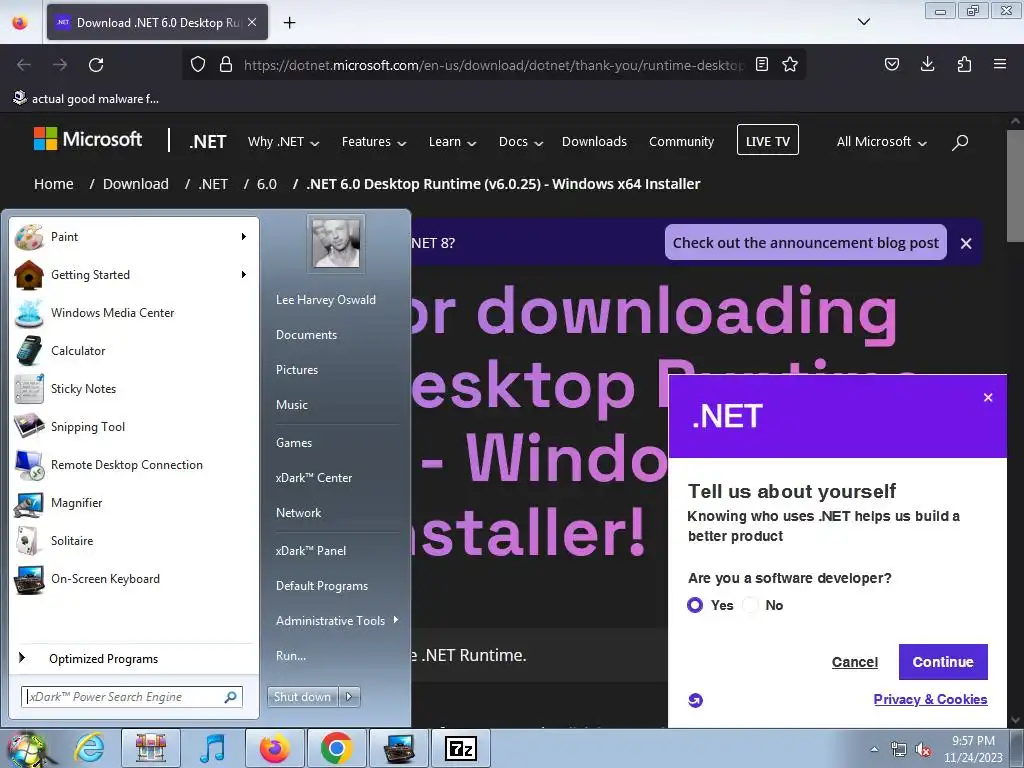Image resolution: width=1024 pixels, height=768 pixels.
Task: Close the .NET survey popup
Action: click(988, 398)
